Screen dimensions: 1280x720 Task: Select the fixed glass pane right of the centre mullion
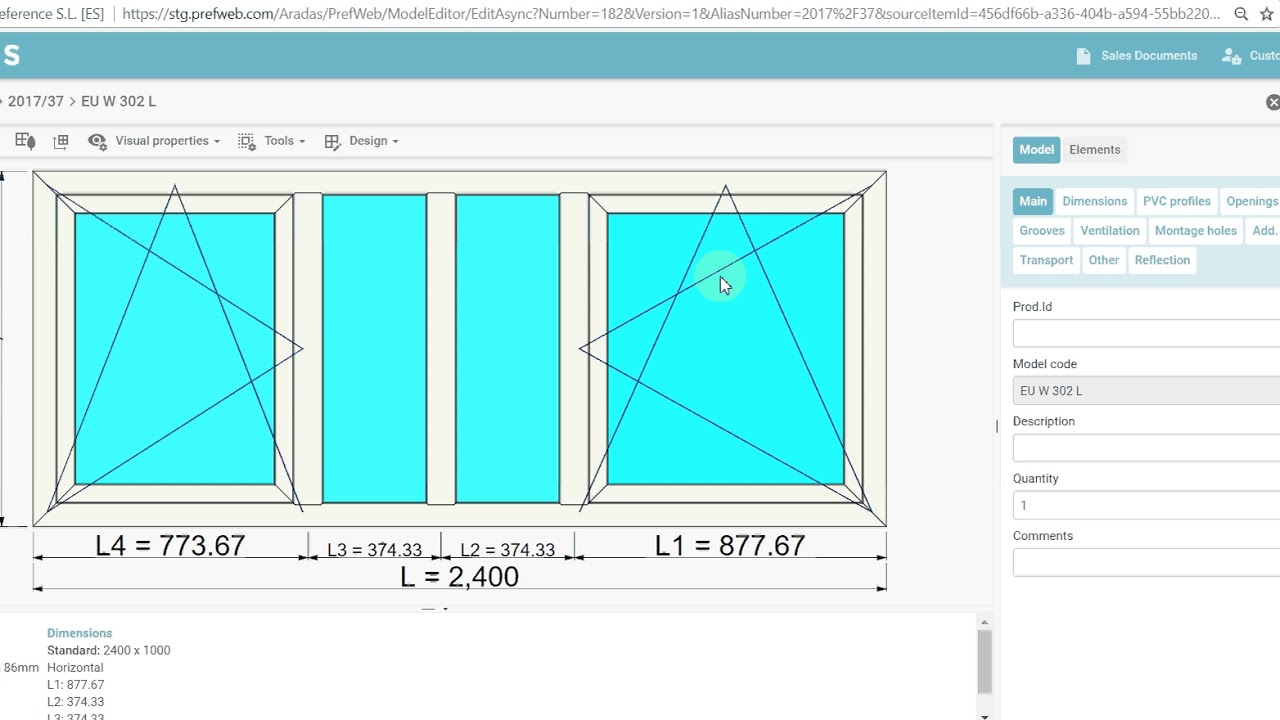pos(507,348)
